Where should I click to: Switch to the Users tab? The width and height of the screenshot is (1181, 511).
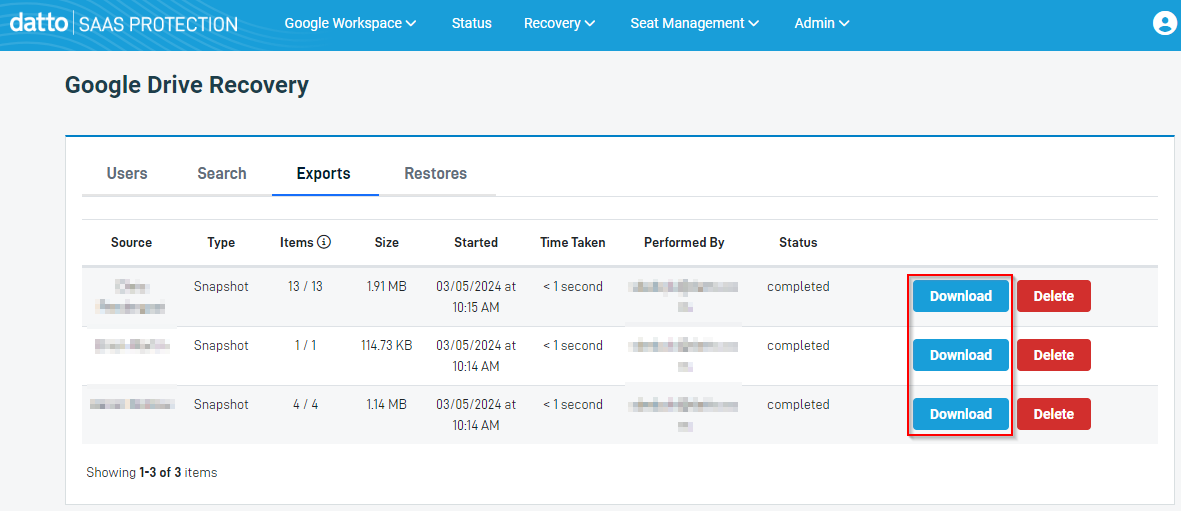pos(127,173)
